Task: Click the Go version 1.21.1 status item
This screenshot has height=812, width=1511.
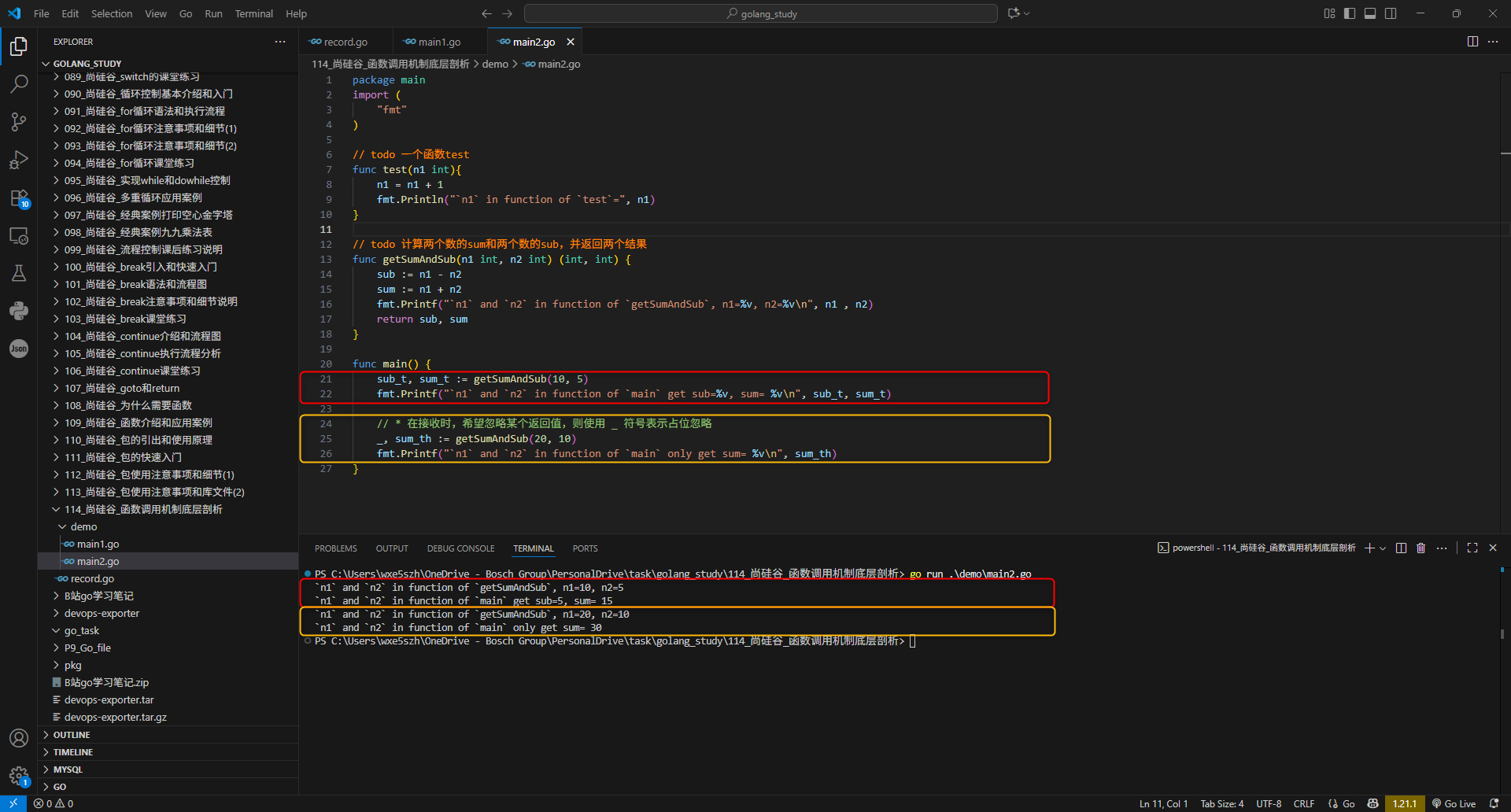Action: point(1405,803)
